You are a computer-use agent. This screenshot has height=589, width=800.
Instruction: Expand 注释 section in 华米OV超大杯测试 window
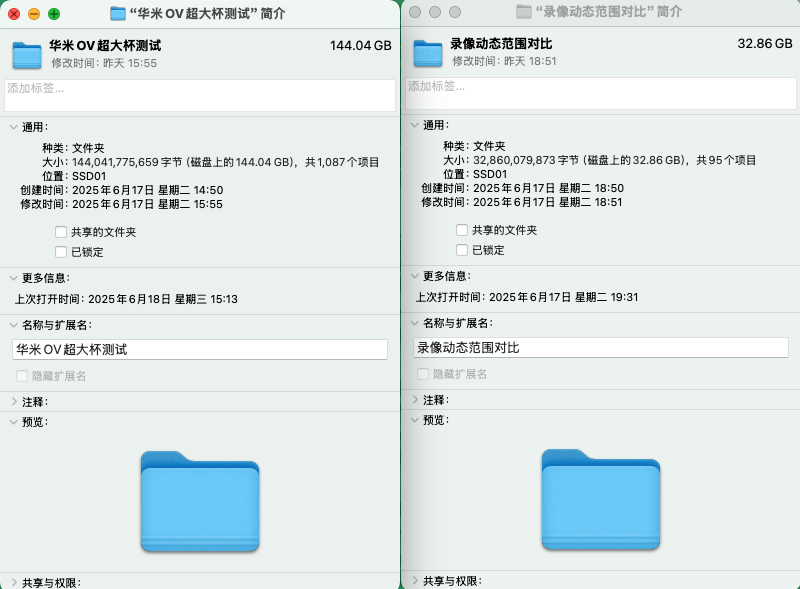[x=14, y=402]
